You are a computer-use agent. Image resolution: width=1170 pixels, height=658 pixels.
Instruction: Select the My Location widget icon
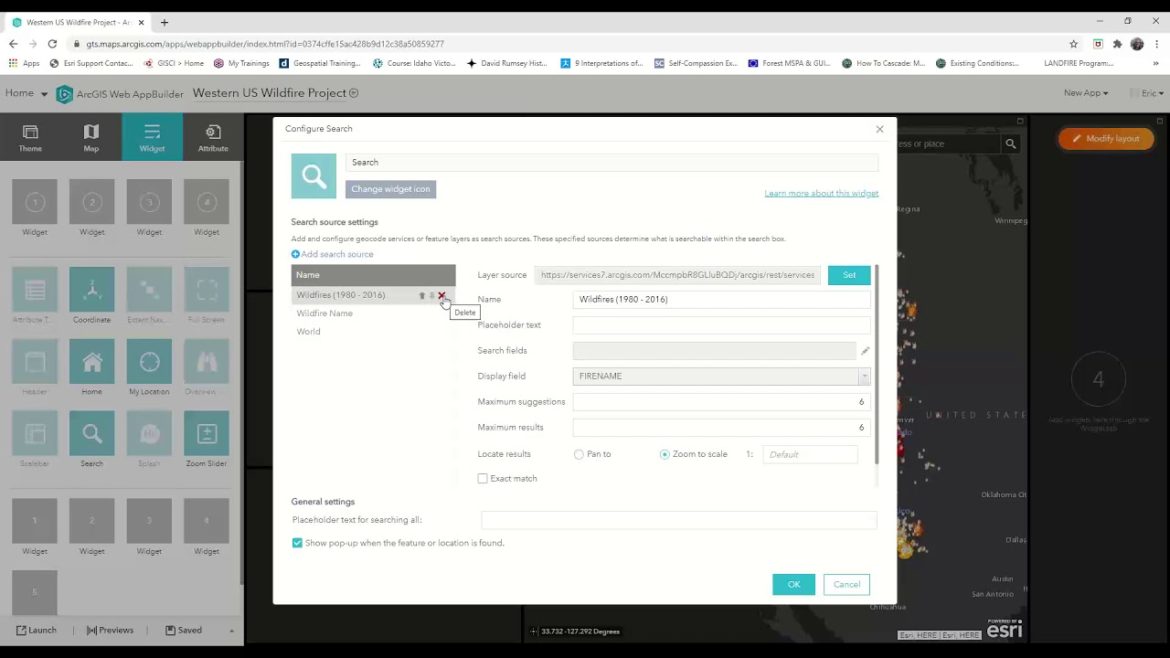149,362
